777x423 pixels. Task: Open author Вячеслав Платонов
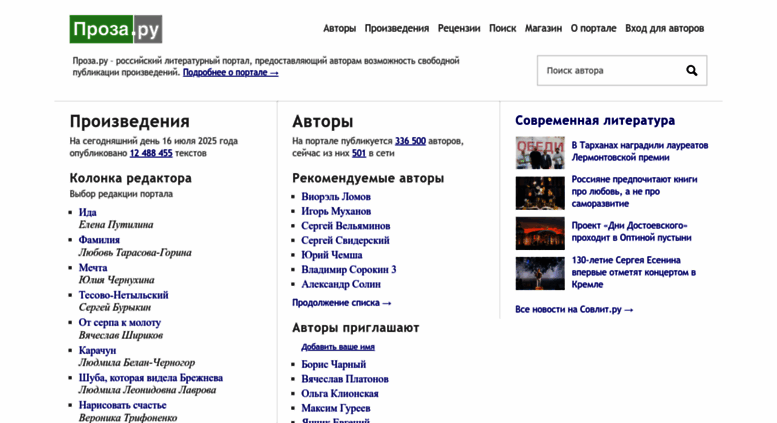coord(345,379)
